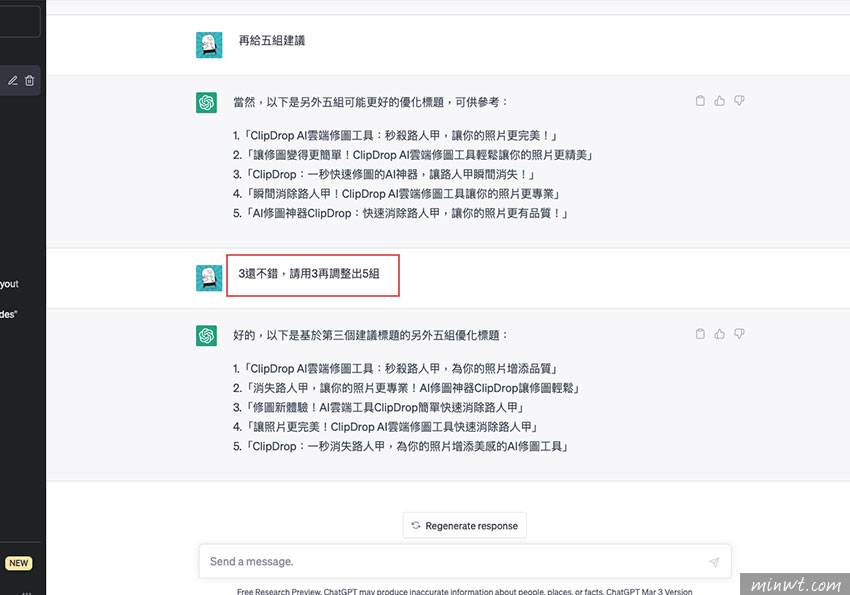Thumbs up the first ChatGPT response
The height and width of the screenshot is (595, 850).
tap(719, 101)
